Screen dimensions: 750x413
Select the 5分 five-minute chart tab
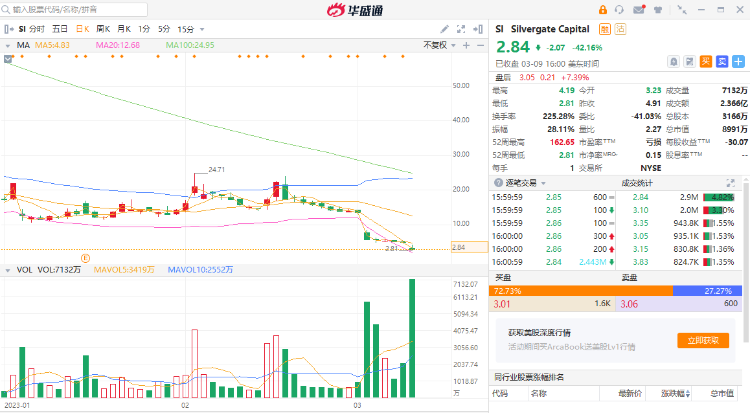pos(164,29)
